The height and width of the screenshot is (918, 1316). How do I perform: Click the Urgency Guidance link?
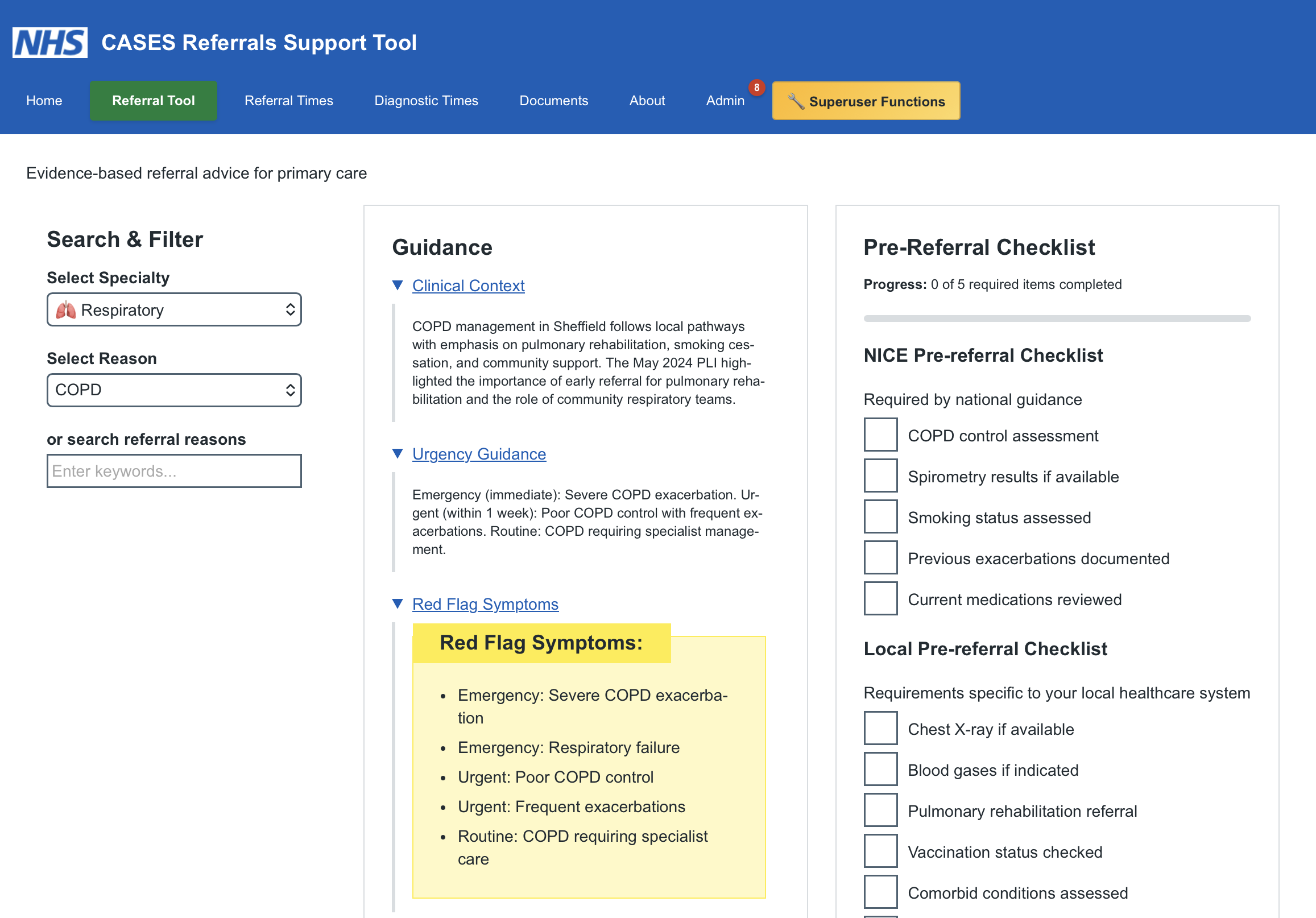point(479,453)
